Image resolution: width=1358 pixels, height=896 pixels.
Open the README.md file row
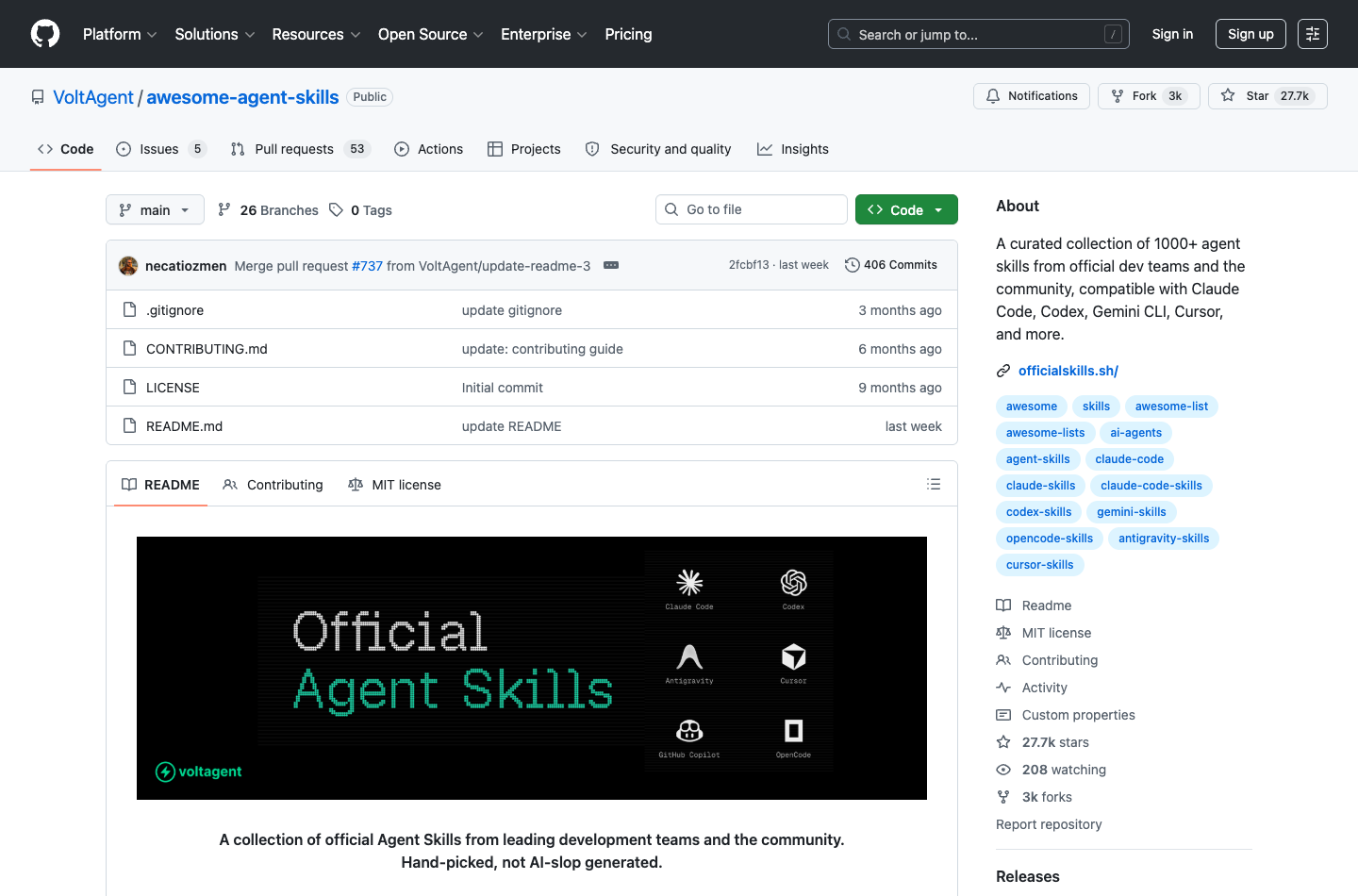pos(532,426)
